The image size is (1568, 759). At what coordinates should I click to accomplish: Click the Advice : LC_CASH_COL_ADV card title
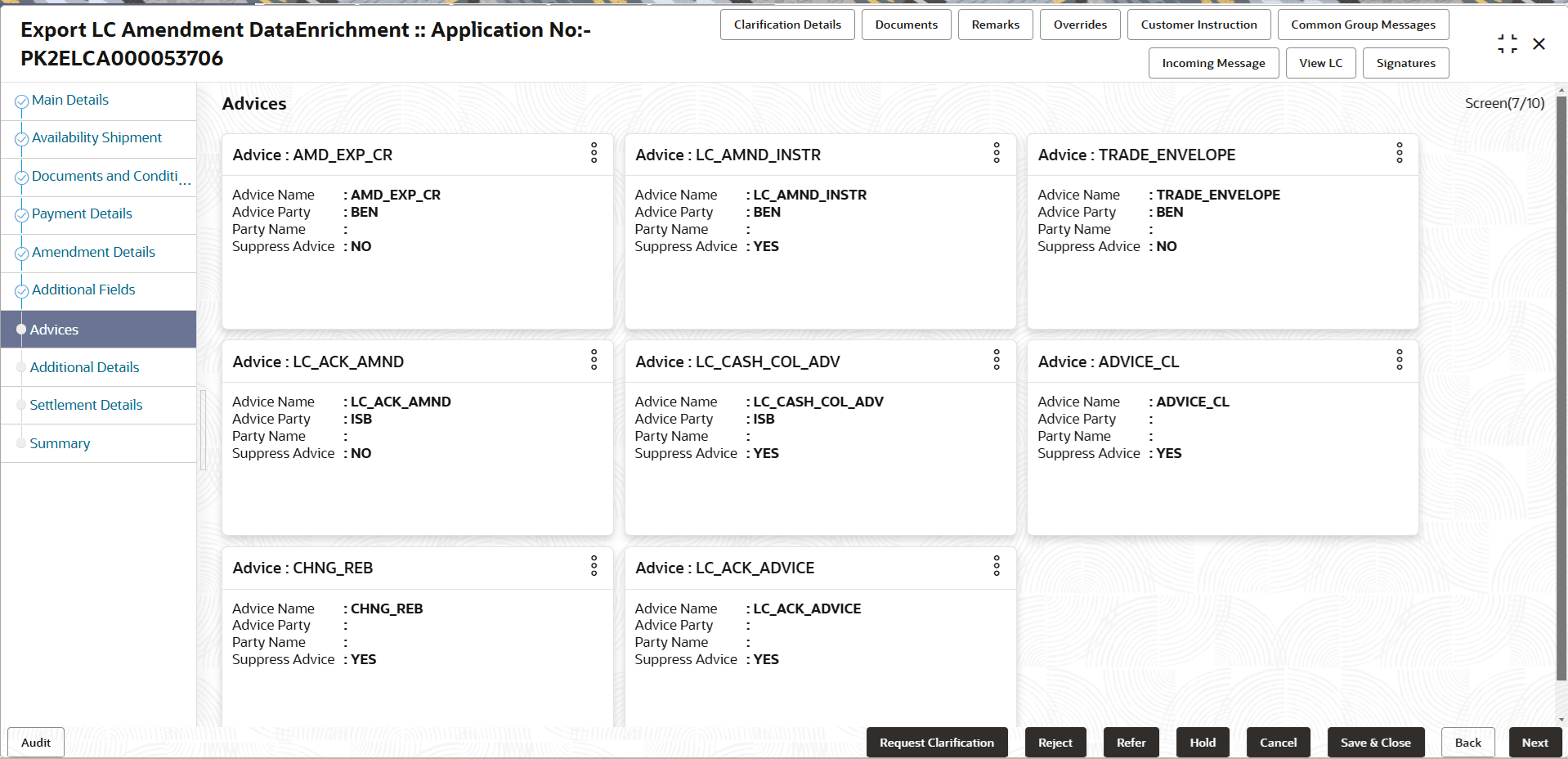coord(737,362)
